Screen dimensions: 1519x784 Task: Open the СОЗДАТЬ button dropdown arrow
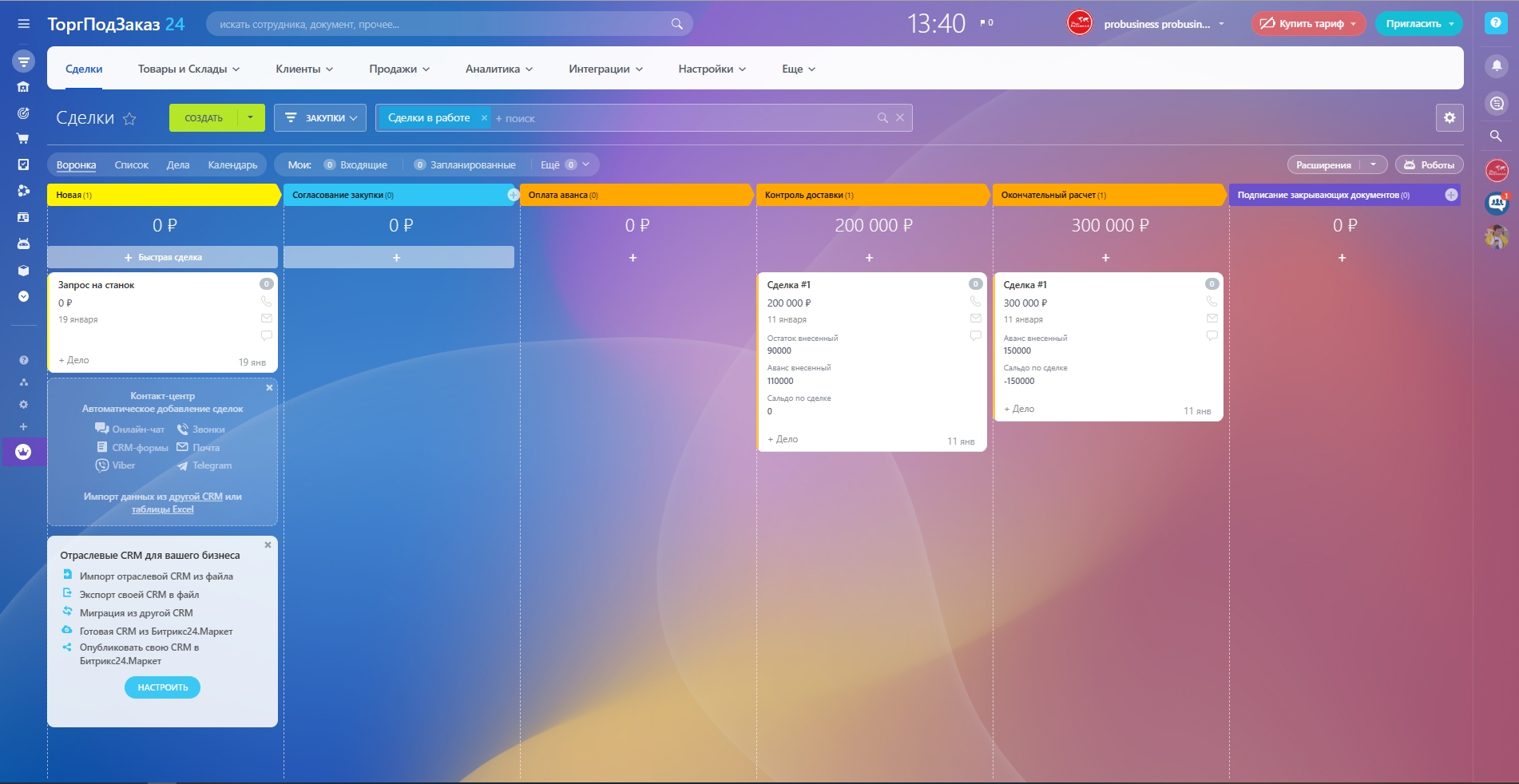[251, 118]
